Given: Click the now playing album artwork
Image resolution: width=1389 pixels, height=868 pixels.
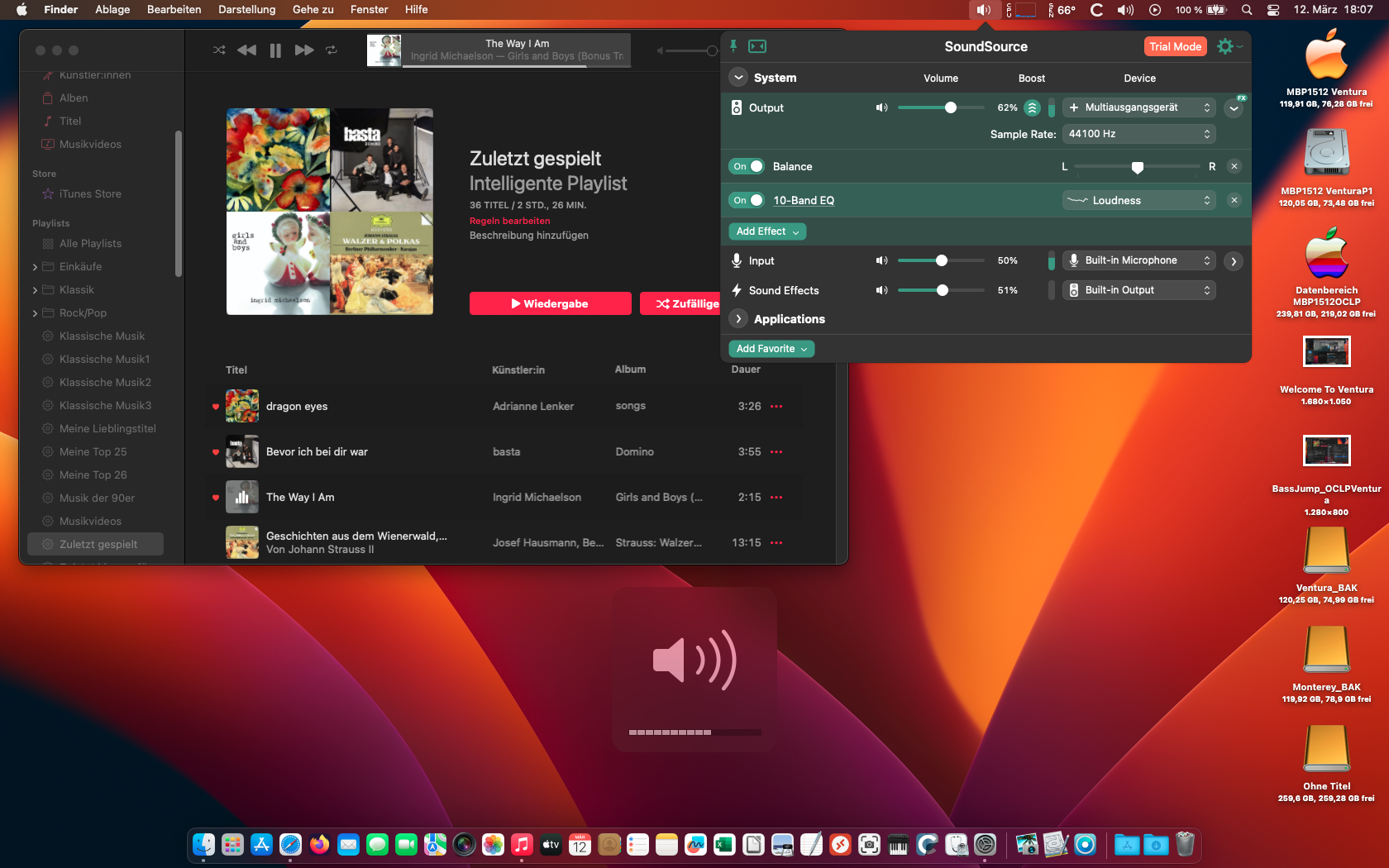Looking at the screenshot, I should 384,50.
